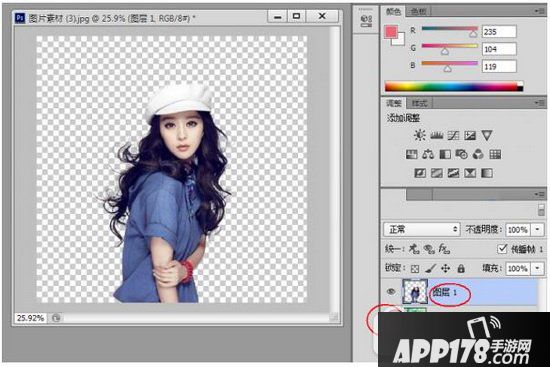Click the 图层 1 layer thumbnail
Image resolution: width=550 pixels, height=367 pixels.
(x=415, y=291)
